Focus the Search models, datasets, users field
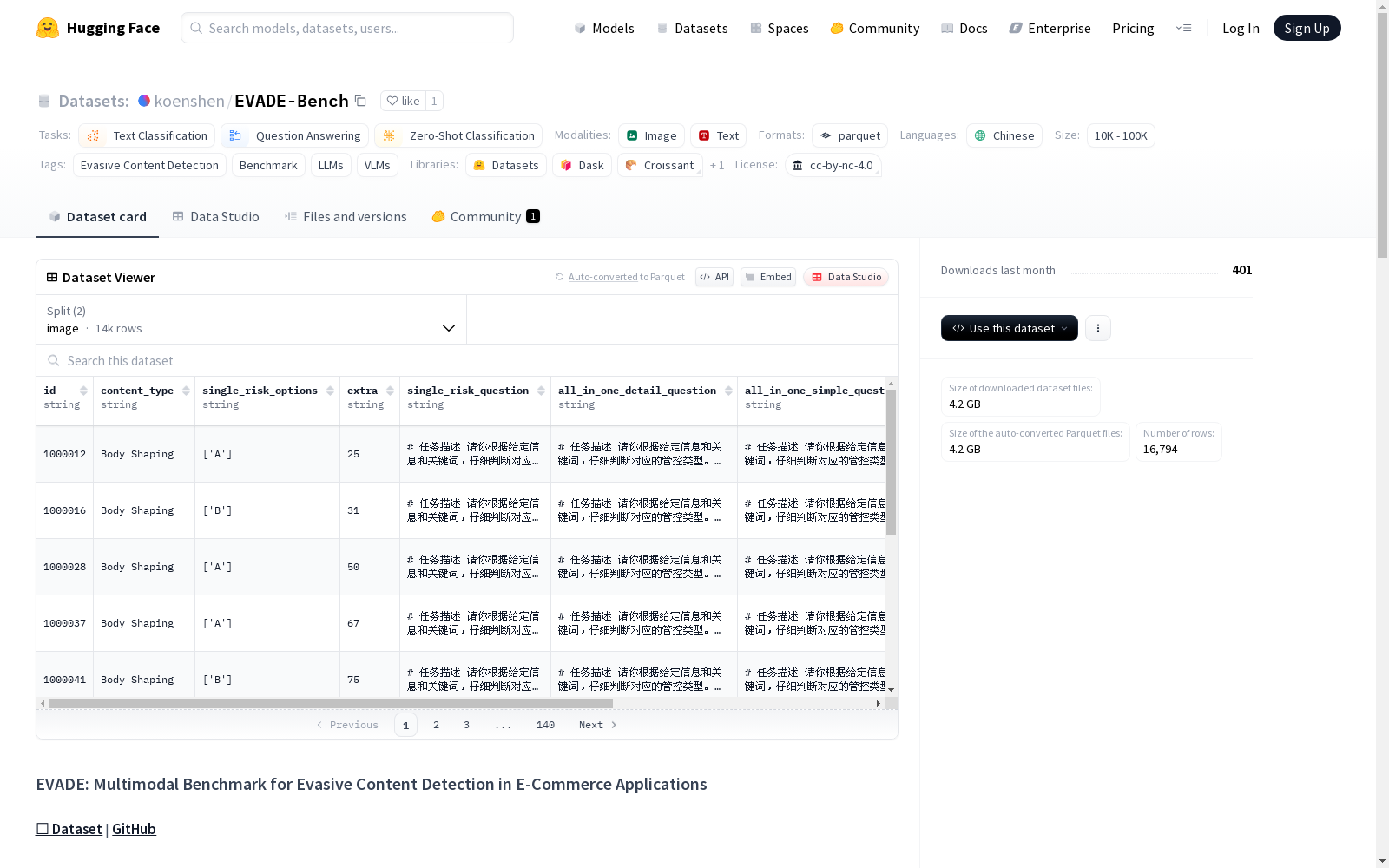 coord(347,28)
